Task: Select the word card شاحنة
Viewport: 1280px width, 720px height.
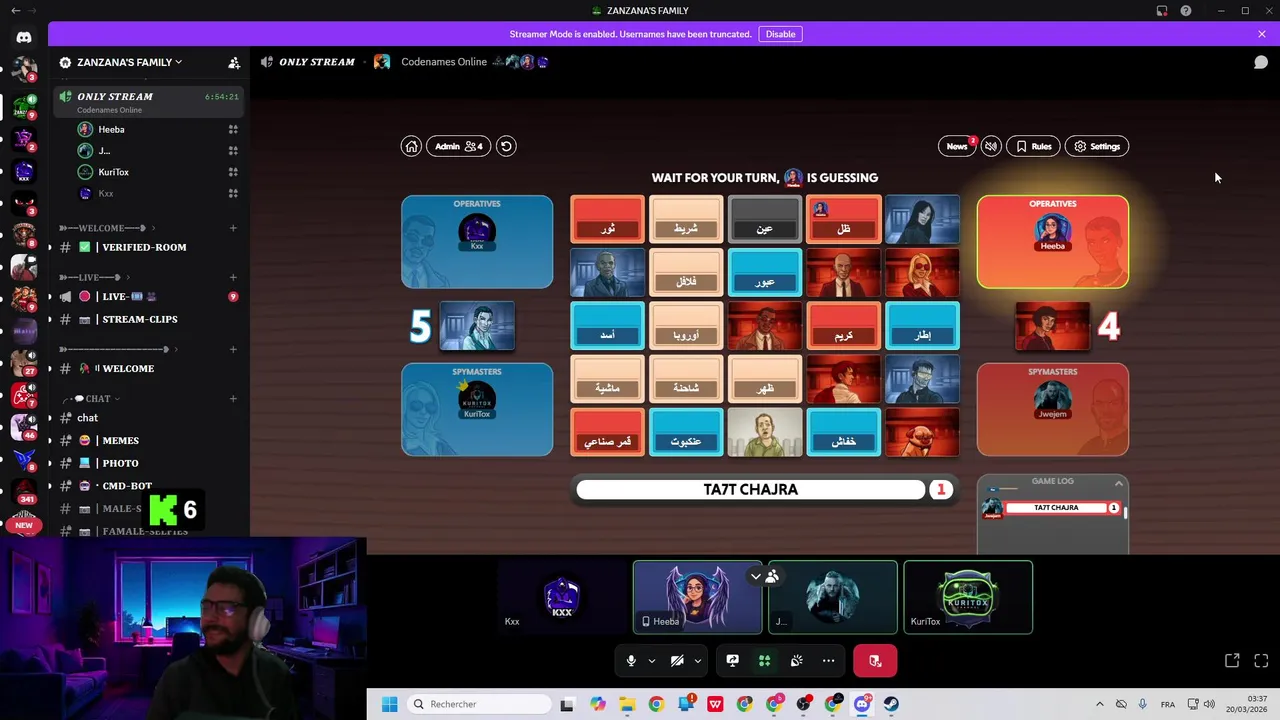Action: point(686,379)
